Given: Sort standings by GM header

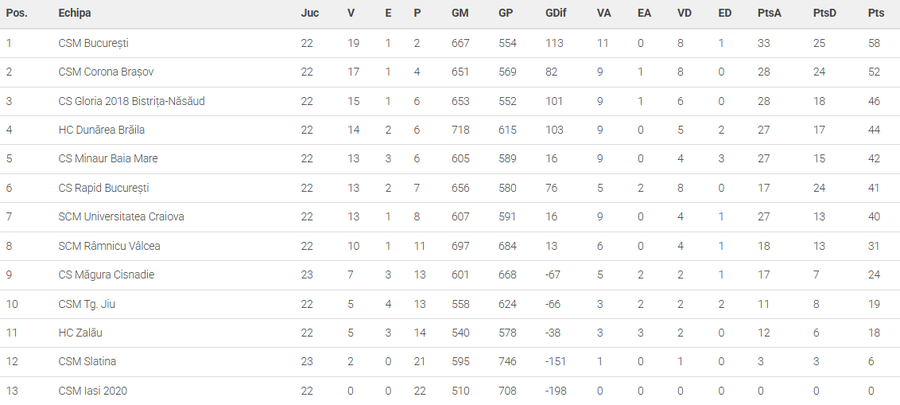Looking at the screenshot, I should [460, 14].
